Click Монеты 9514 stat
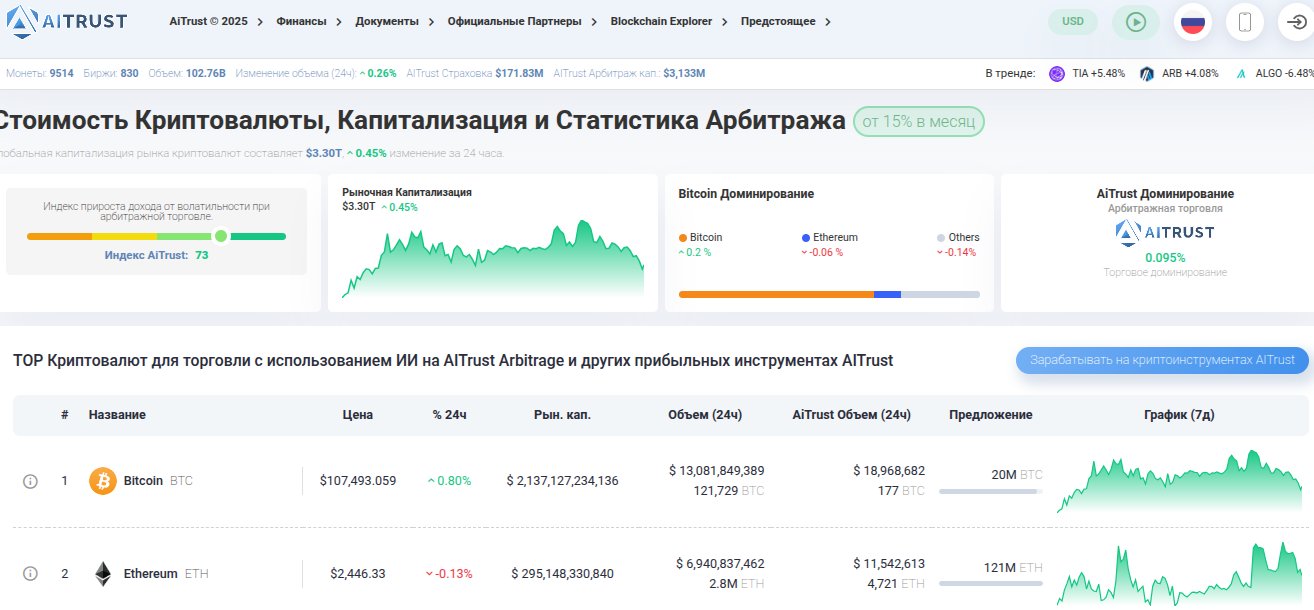The image size is (1314, 610). [40, 73]
